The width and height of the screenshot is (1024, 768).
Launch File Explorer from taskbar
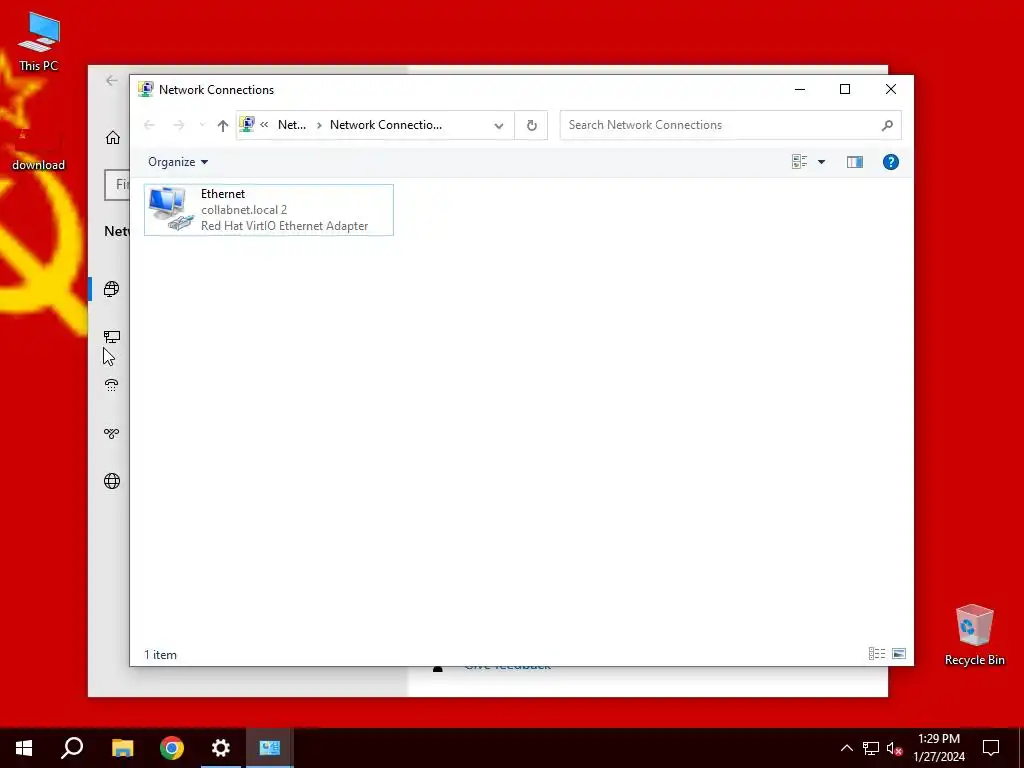pyautogui.click(x=122, y=748)
